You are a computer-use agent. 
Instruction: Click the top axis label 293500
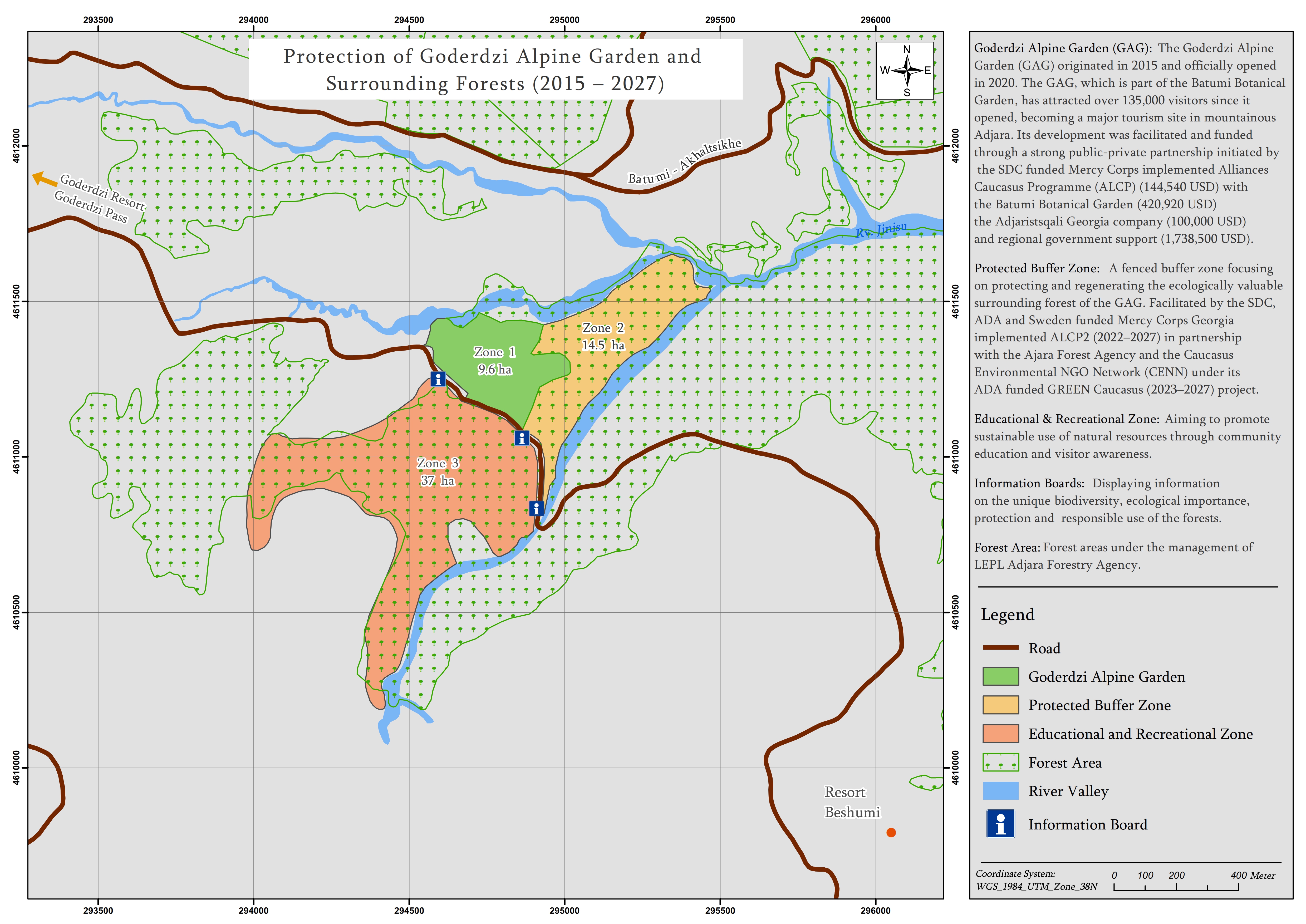(98, 20)
